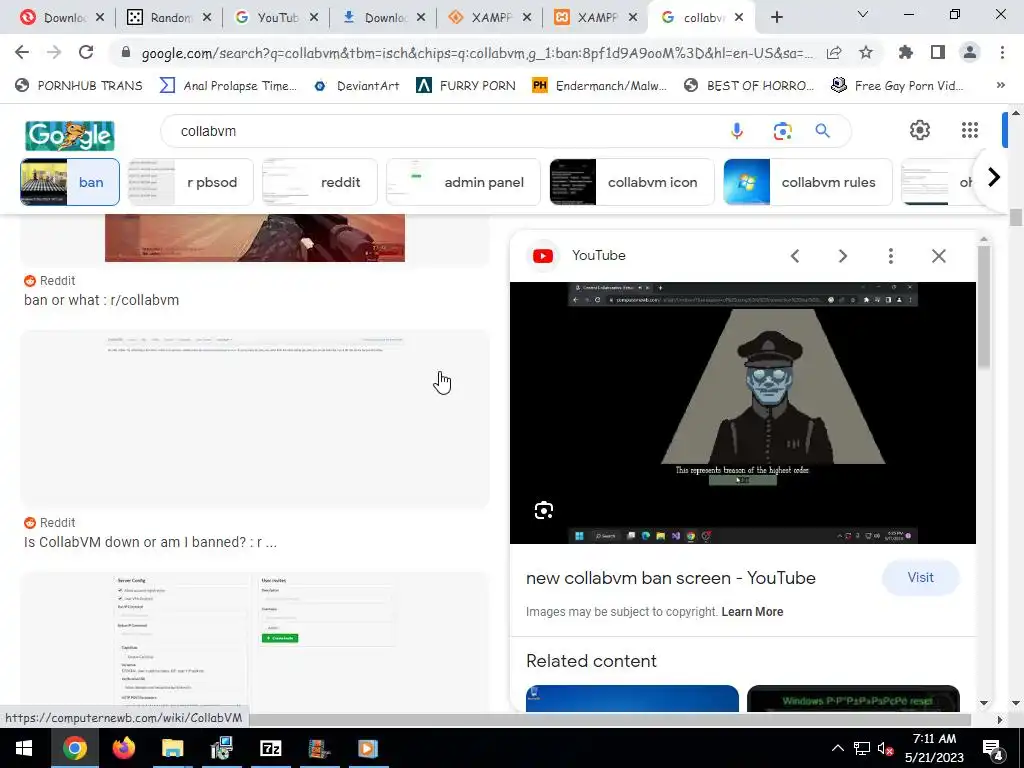This screenshot has width=1024, height=768.
Task: Click the address bar URL
Action: 477,53
